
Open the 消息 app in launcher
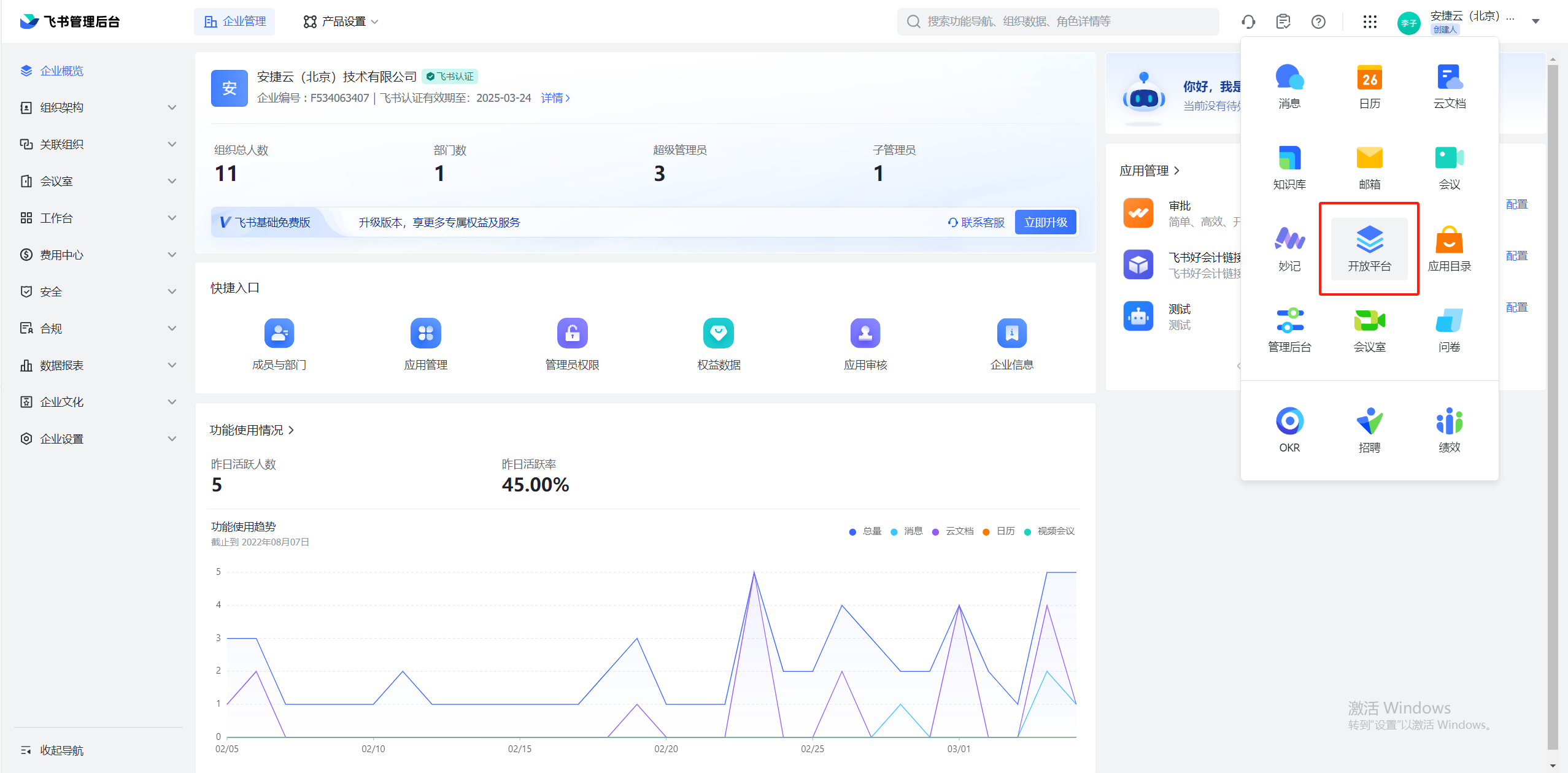pos(1289,87)
